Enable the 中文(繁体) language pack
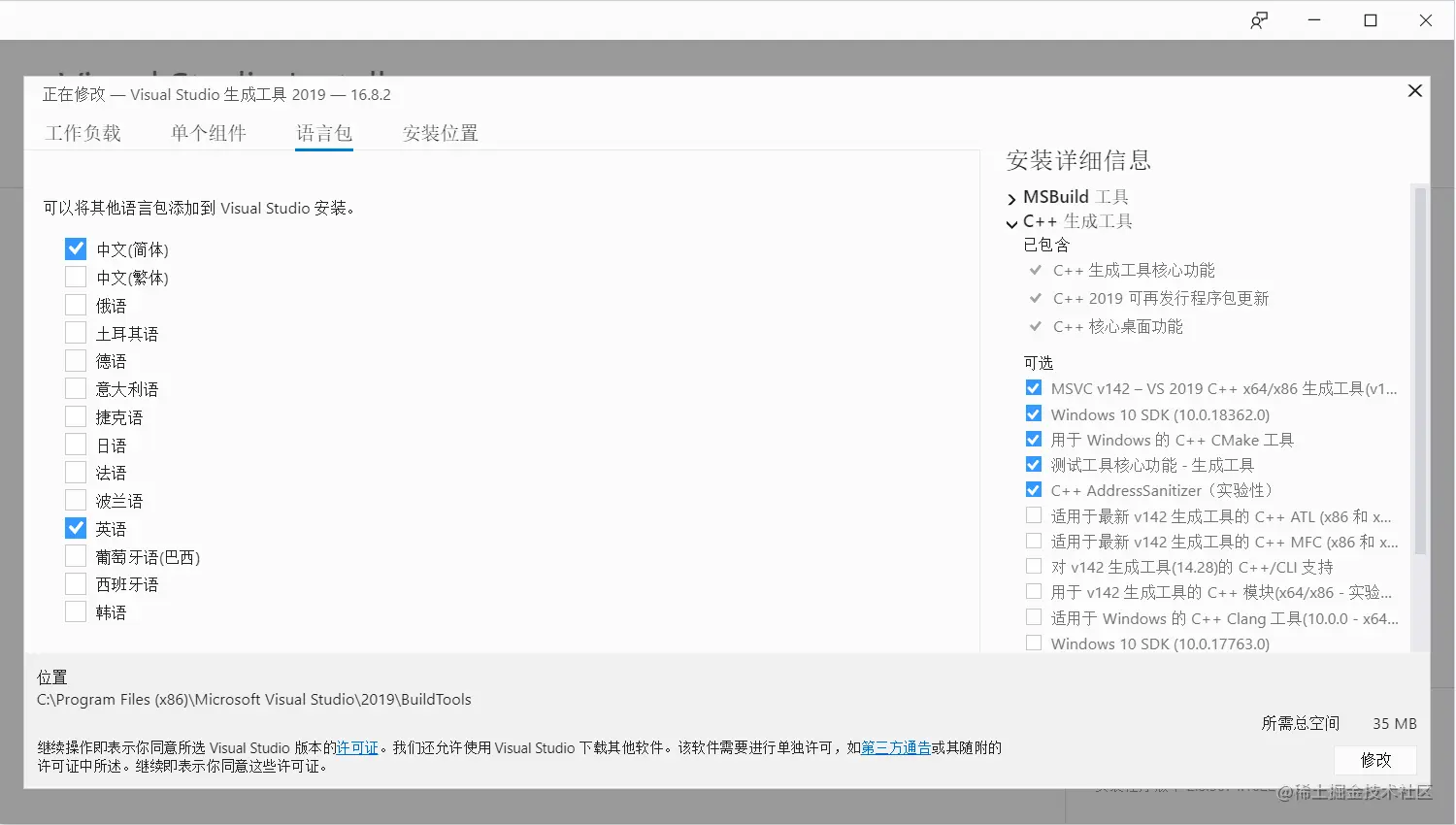Screen dimensions: 1456x825 click(76, 278)
